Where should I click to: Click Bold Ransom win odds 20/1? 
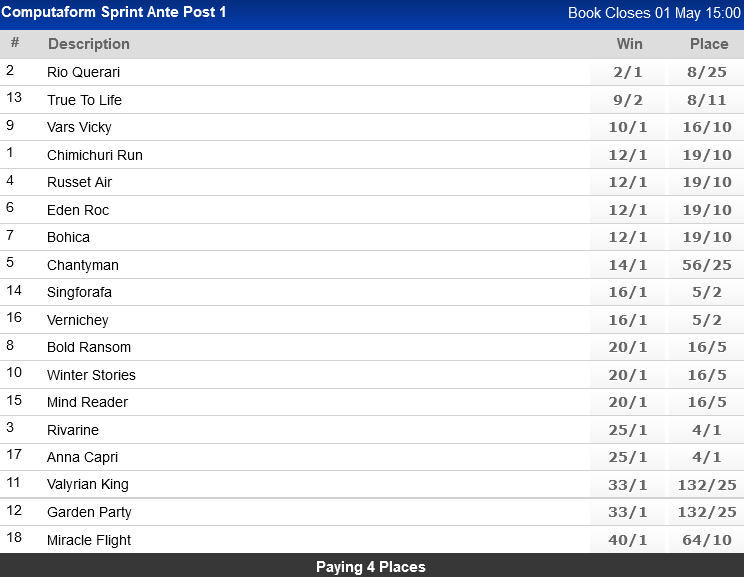[629, 347]
